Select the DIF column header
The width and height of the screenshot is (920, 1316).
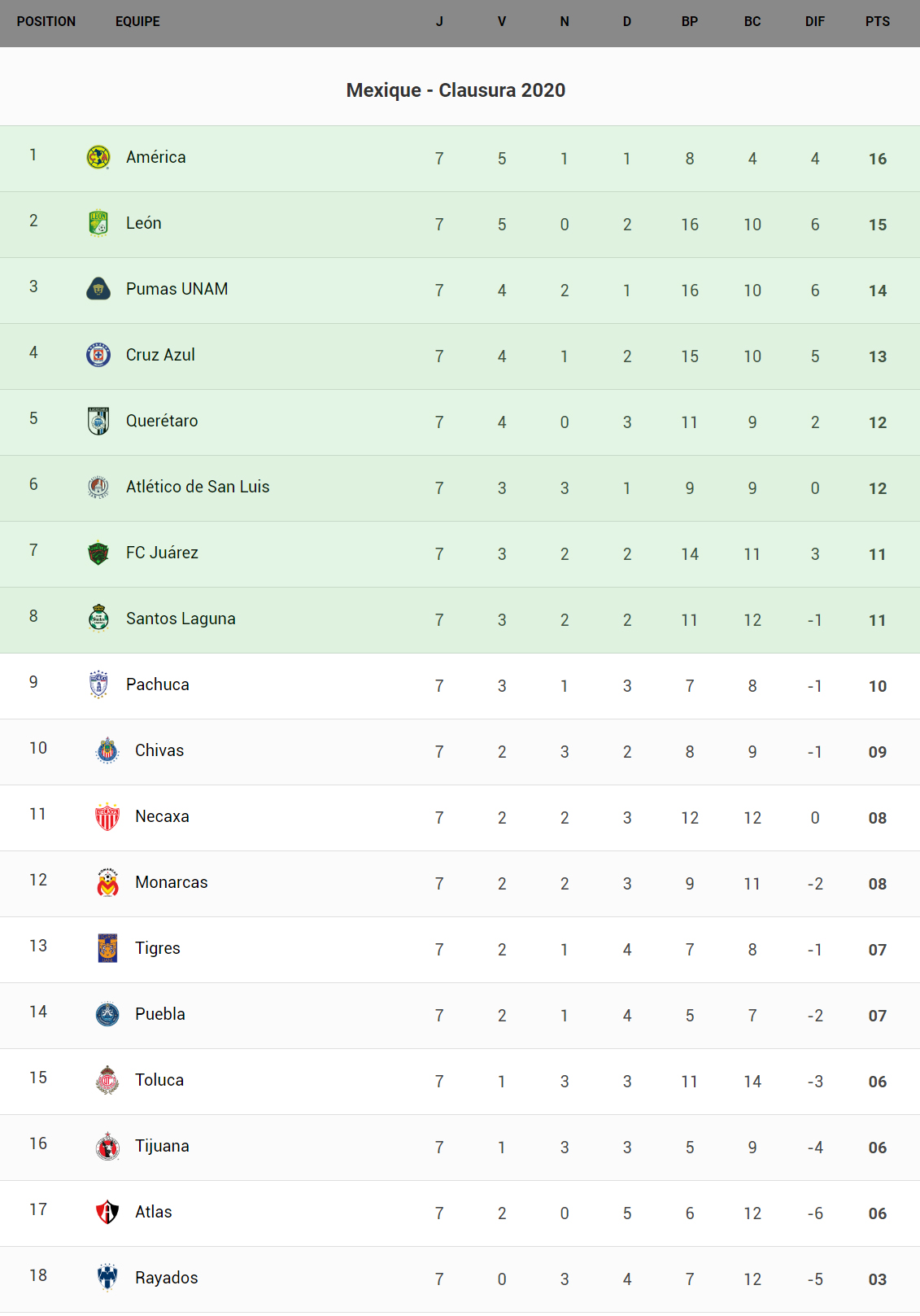tap(814, 22)
